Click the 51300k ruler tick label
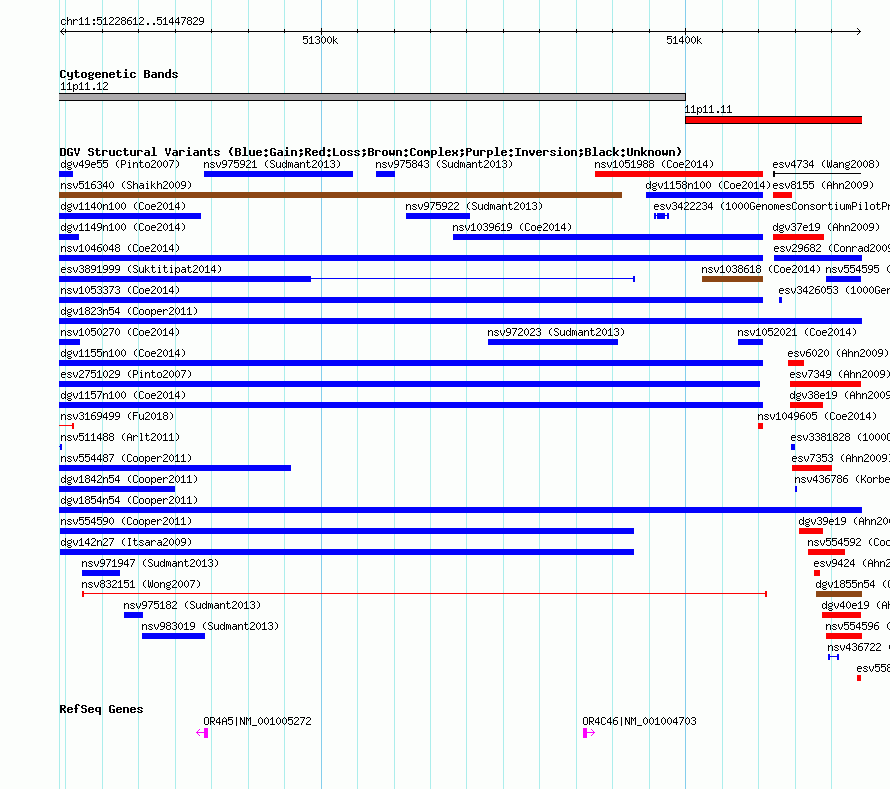Viewport: 890px width, 789px height. tap(320, 40)
